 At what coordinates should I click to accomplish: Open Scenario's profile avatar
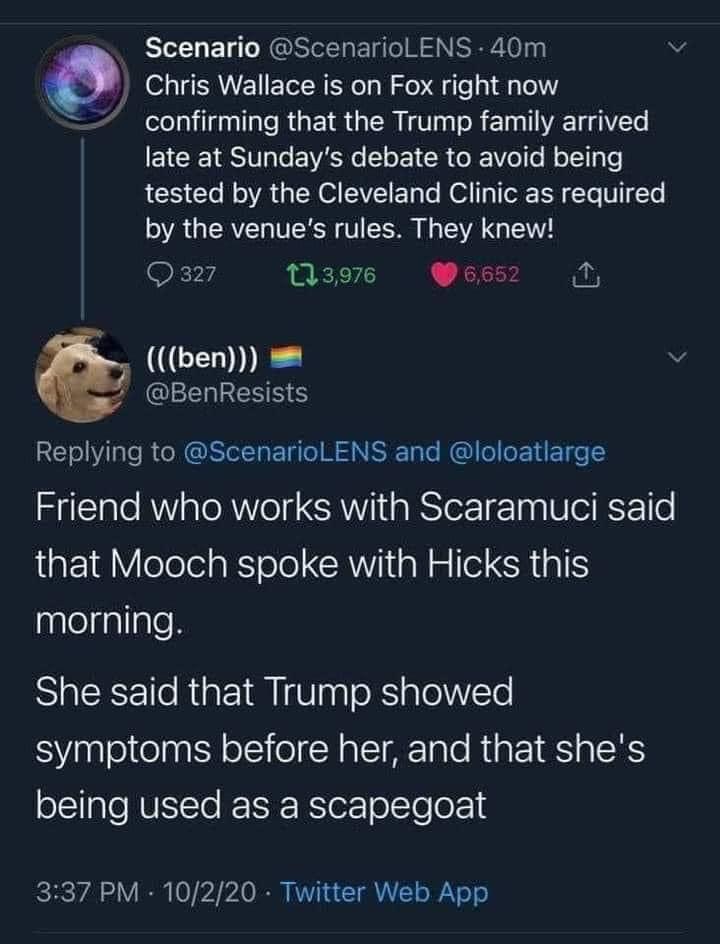(x=82, y=82)
